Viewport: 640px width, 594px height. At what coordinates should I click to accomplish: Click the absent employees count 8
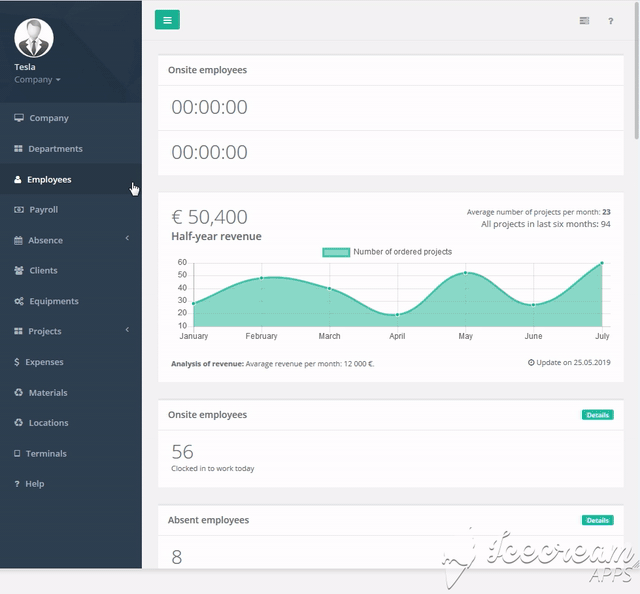pyautogui.click(x=177, y=557)
